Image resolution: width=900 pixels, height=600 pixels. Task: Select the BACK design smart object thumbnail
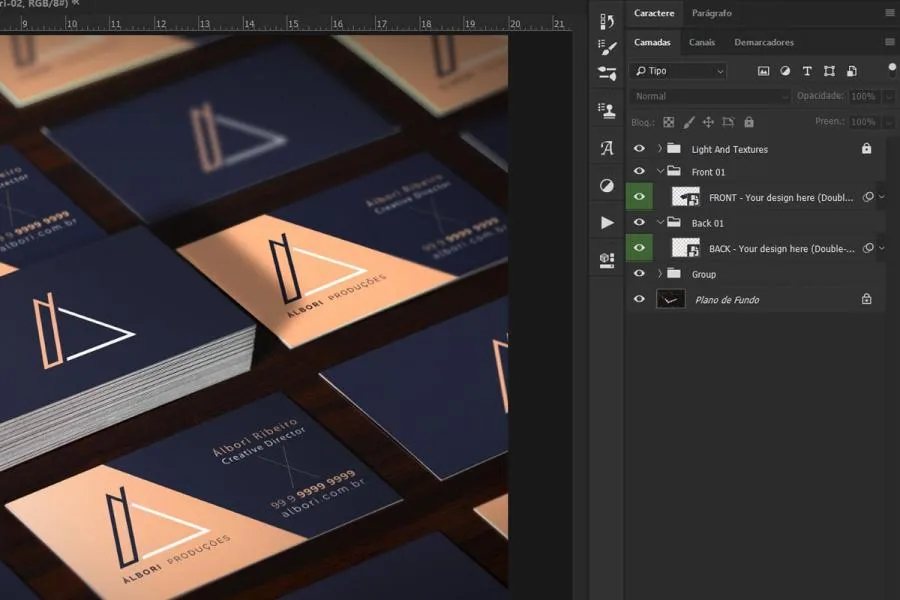click(x=685, y=248)
